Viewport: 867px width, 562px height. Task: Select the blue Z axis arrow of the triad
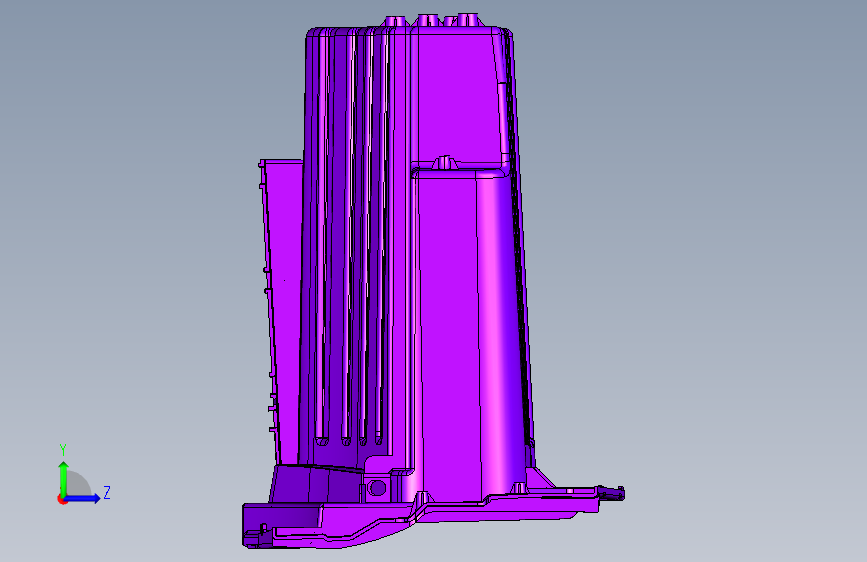click(x=83, y=498)
